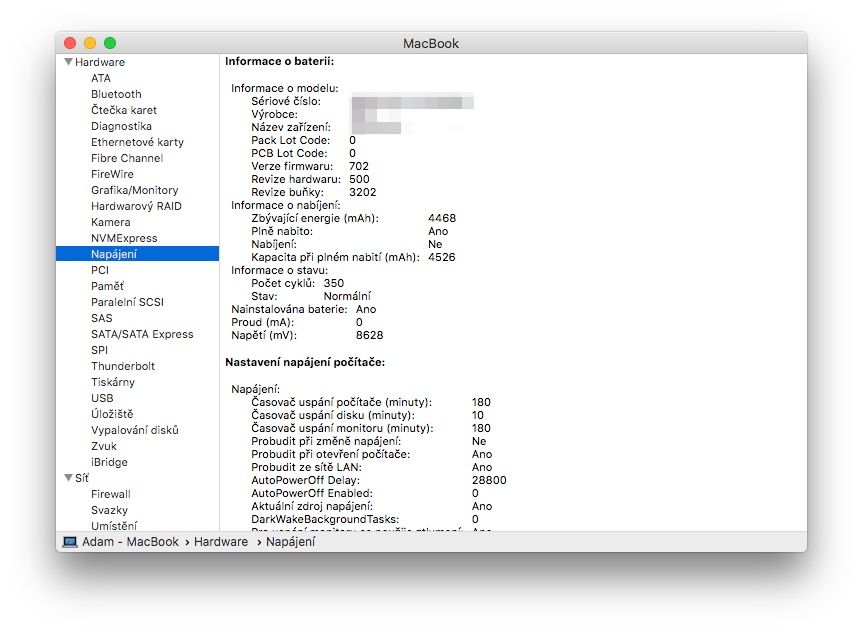Click the Revize buňky value 3202
The image size is (863, 632).
point(363,192)
